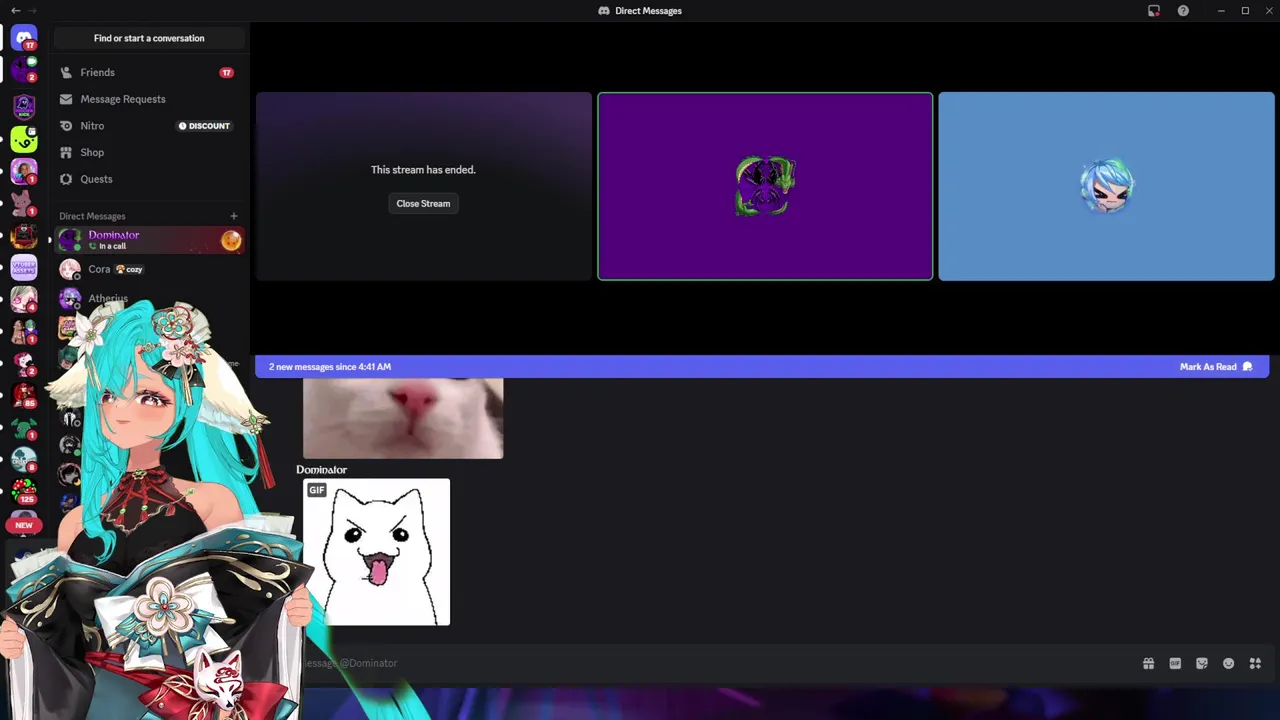The width and height of the screenshot is (1280, 720).
Task: Open the green smiley face server icon
Action: click(x=24, y=139)
